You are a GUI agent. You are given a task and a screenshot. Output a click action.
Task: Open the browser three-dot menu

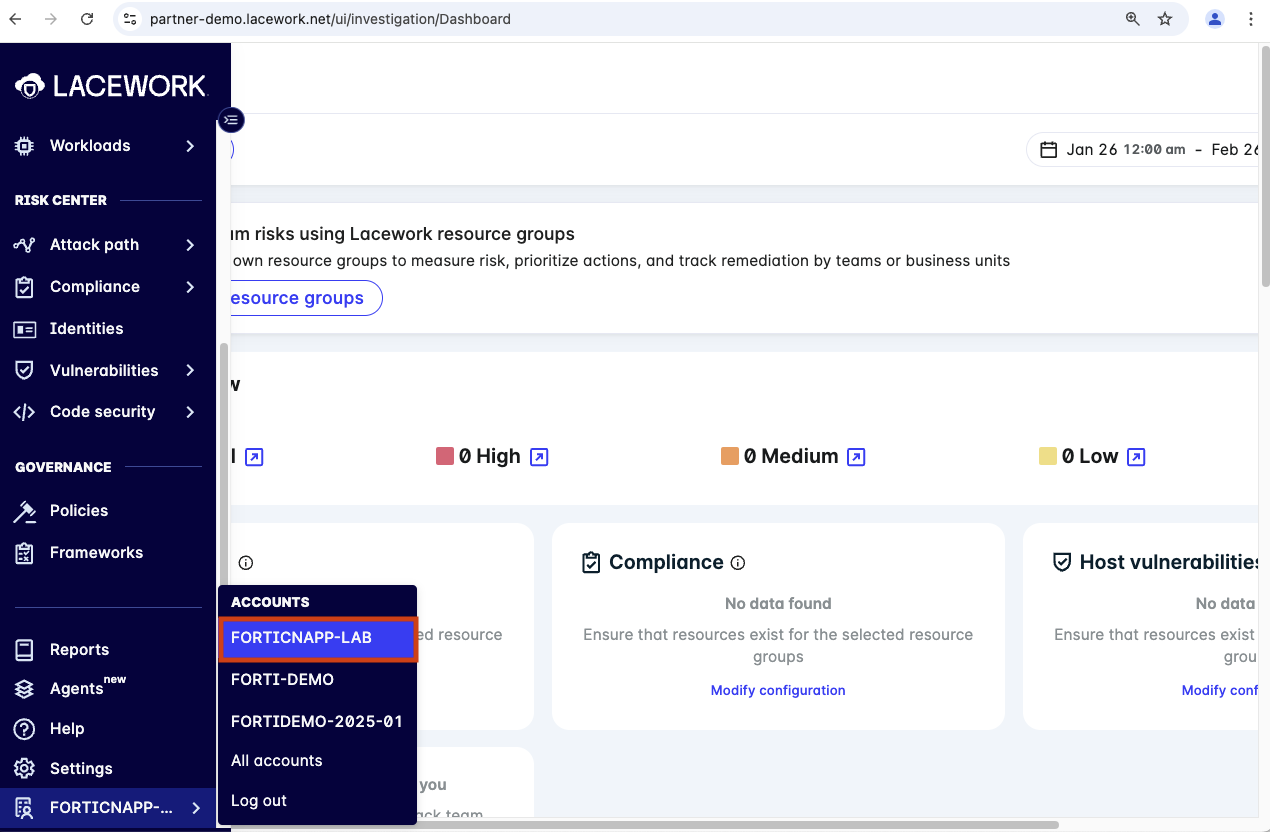point(1251,19)
